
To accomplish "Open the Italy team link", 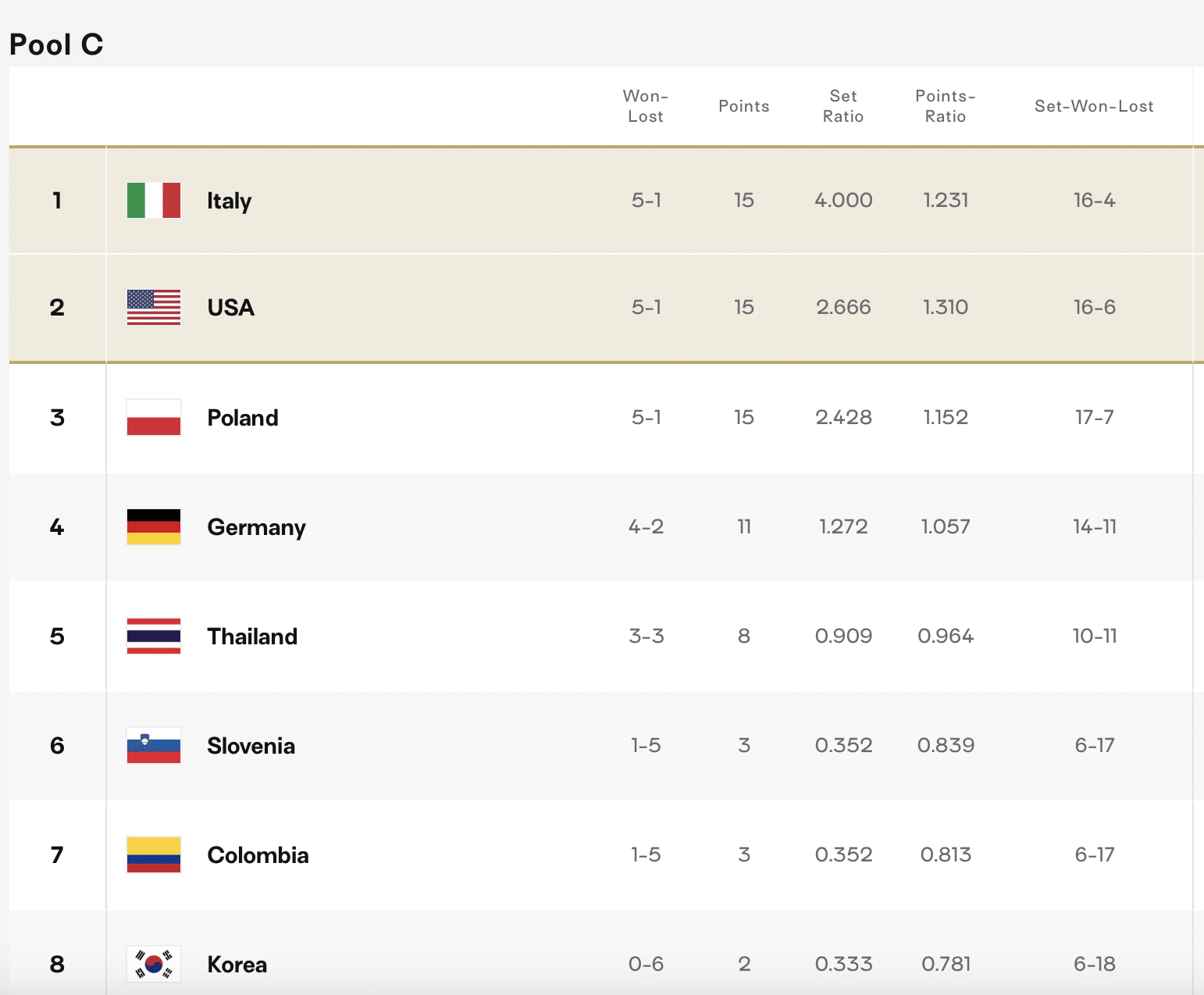I will point(229,201).
